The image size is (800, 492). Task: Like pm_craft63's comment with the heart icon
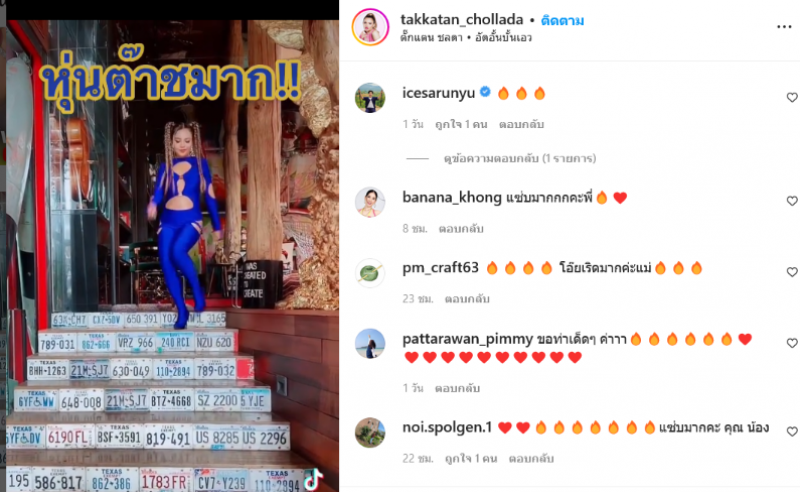click(x=791, y=272)
